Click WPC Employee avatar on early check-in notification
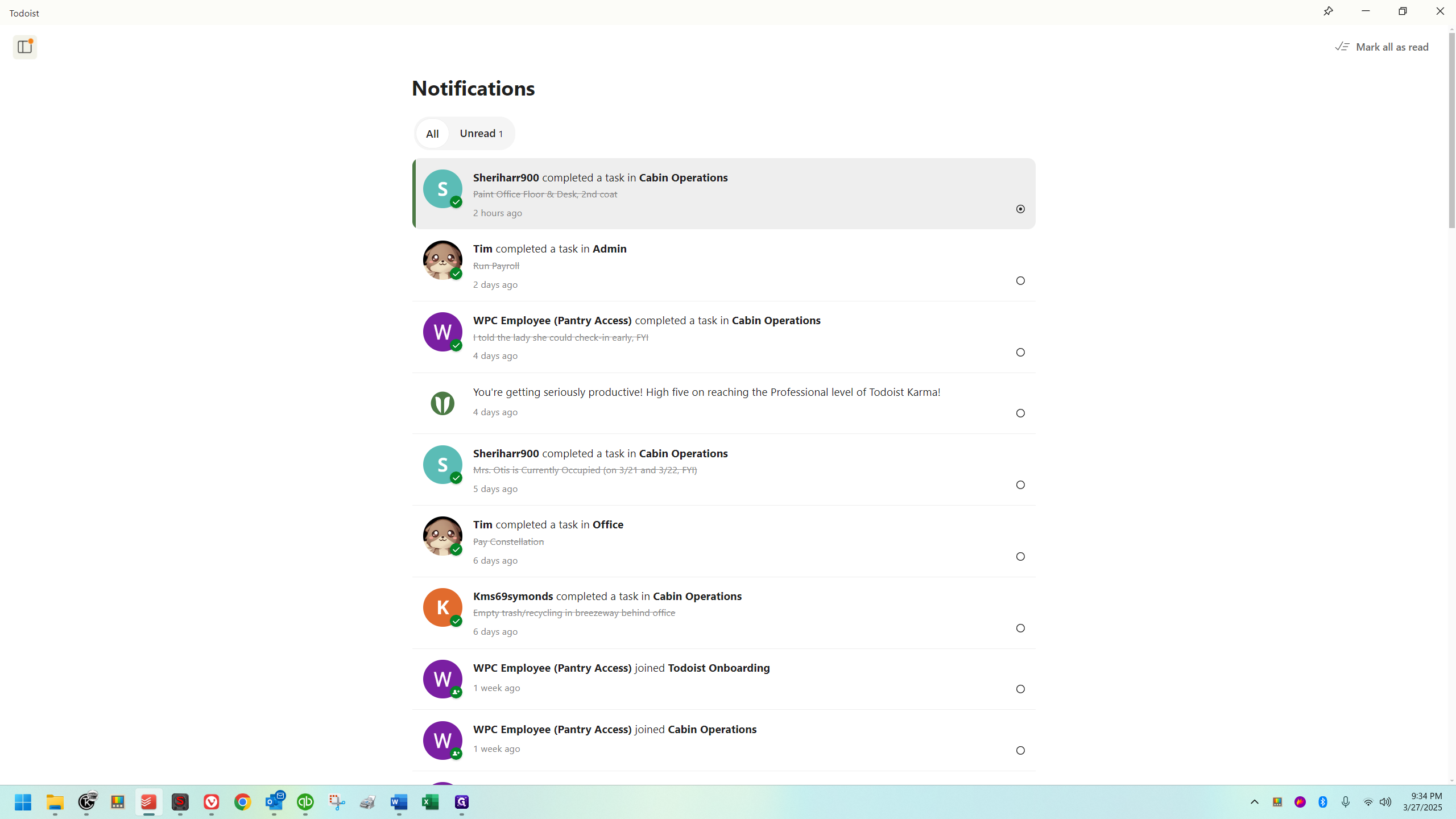This screenshot has height=819, width=1456. [442, 332]
